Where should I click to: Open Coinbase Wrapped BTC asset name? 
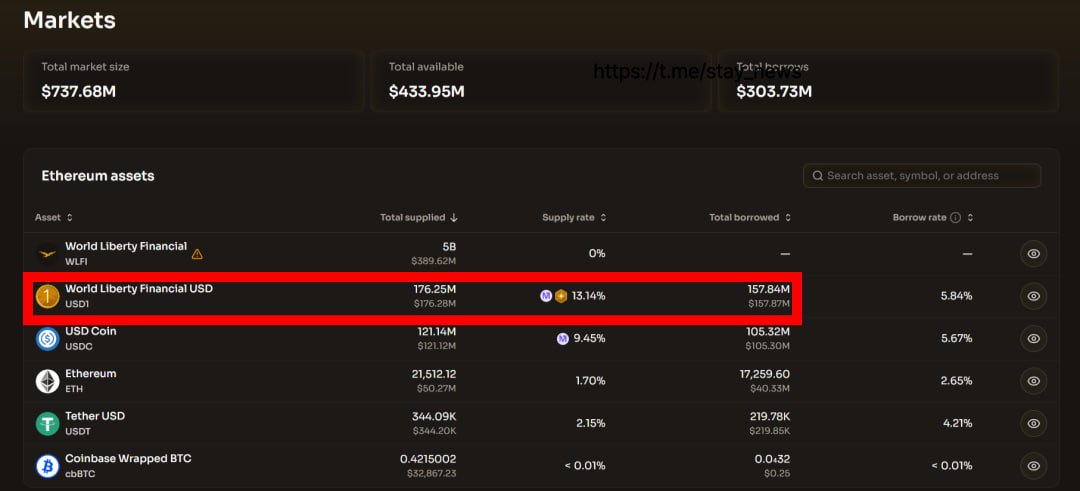pos(128,458)
